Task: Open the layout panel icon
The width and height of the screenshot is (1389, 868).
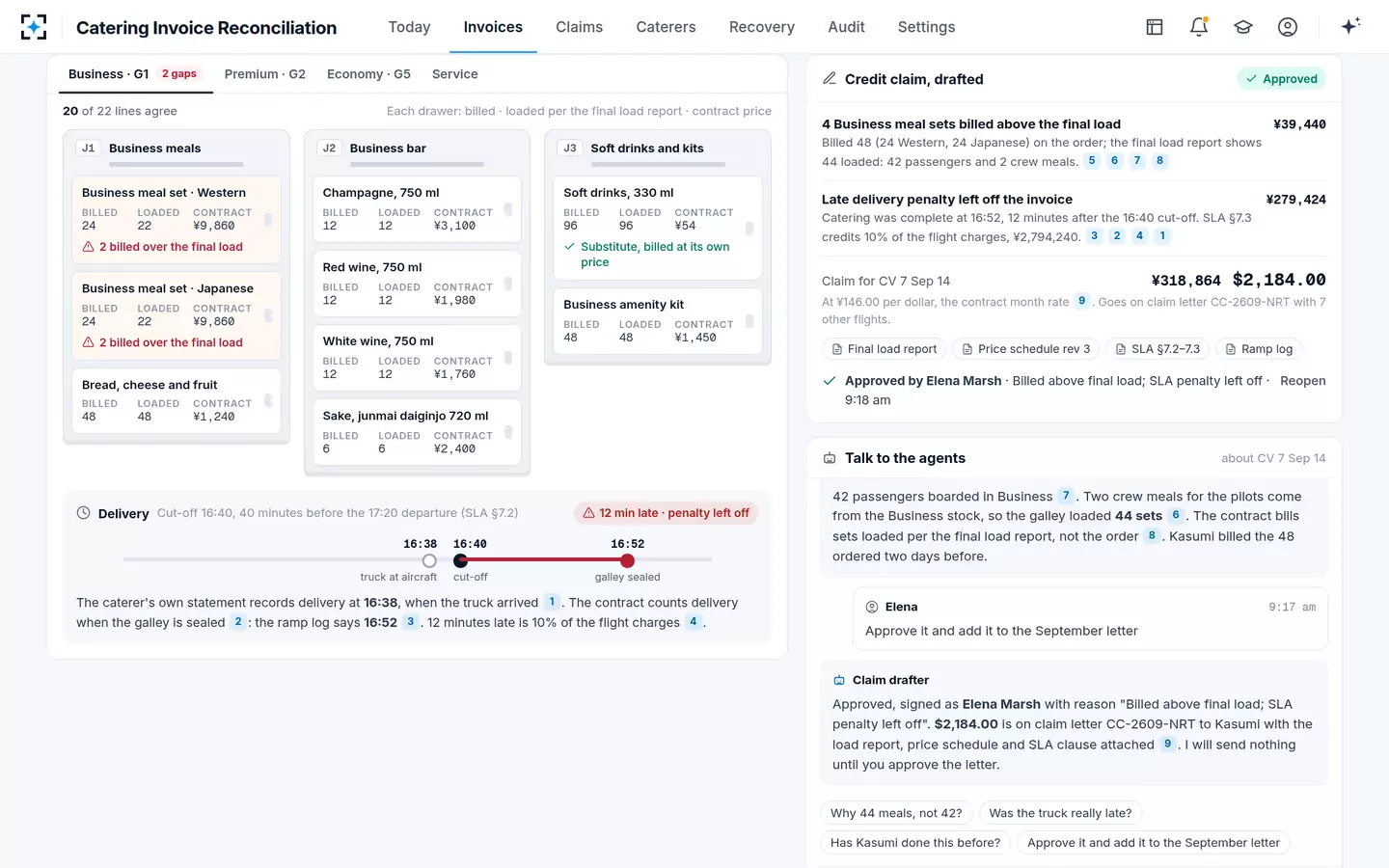Action: pos(1155,27)
